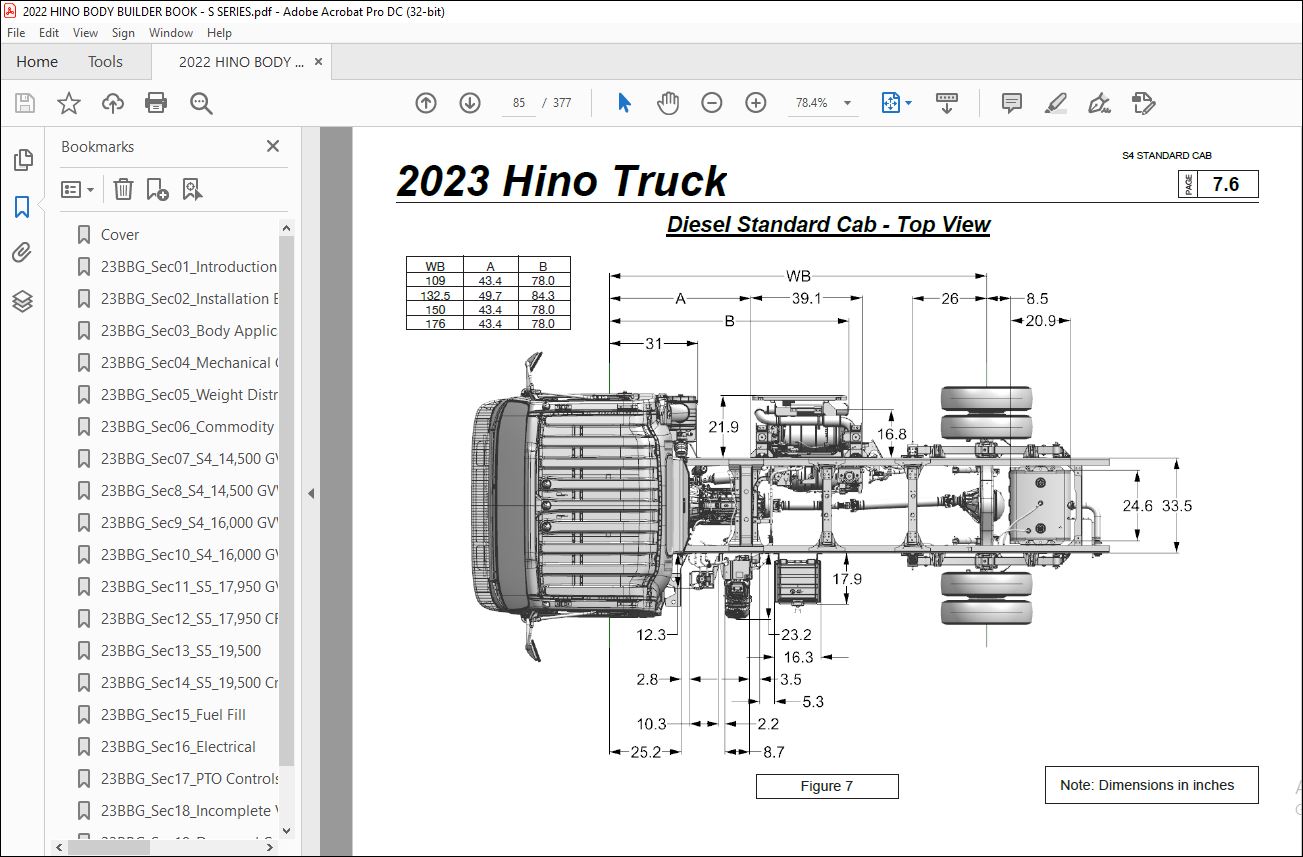The width and height of the screenshot is (1303, 857).
Task: Open the Attachments paperclip panel
Action: pyautogui.click(x=22, y=253)
